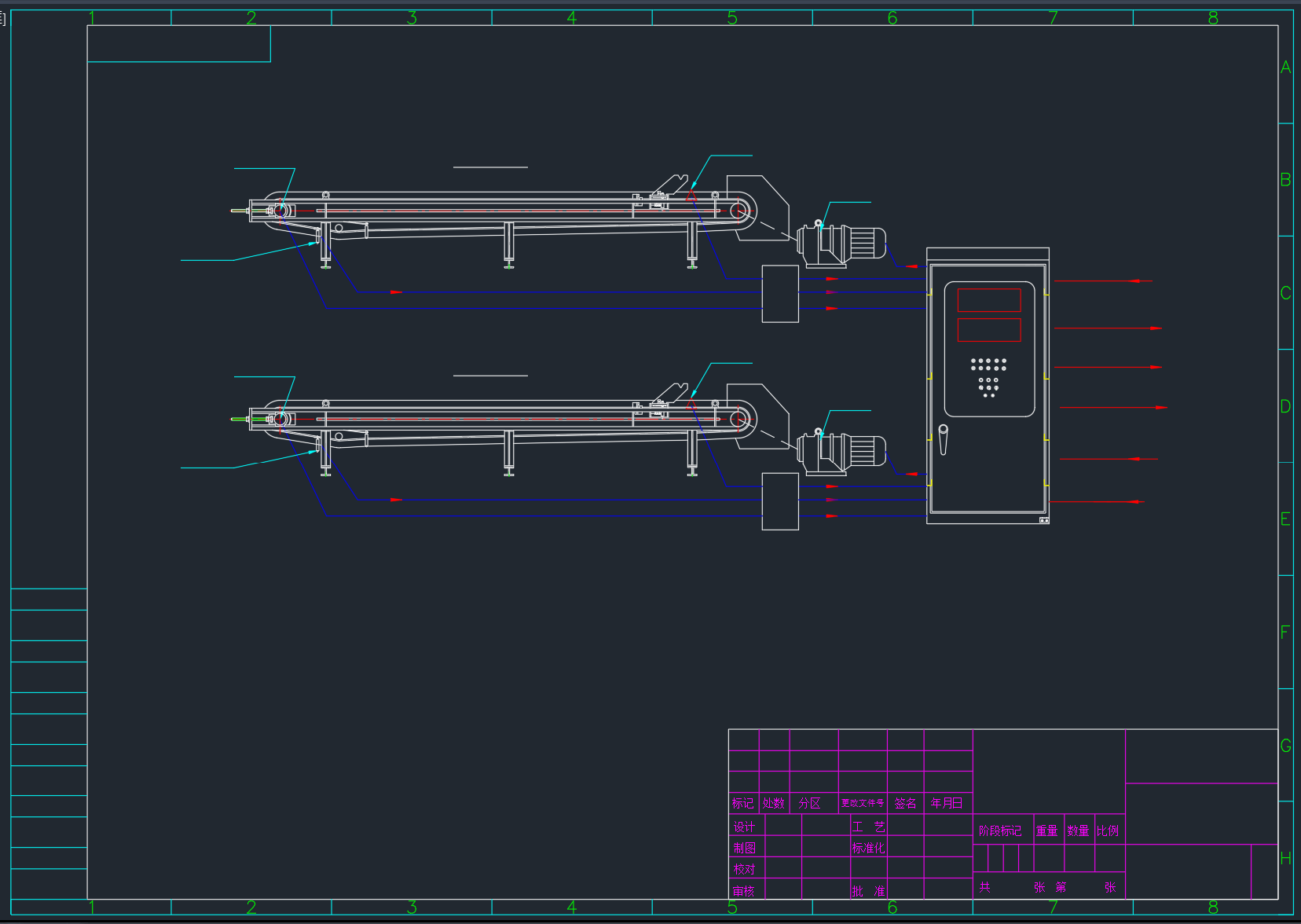Click zone number 6 on top border

pos(892,17)
